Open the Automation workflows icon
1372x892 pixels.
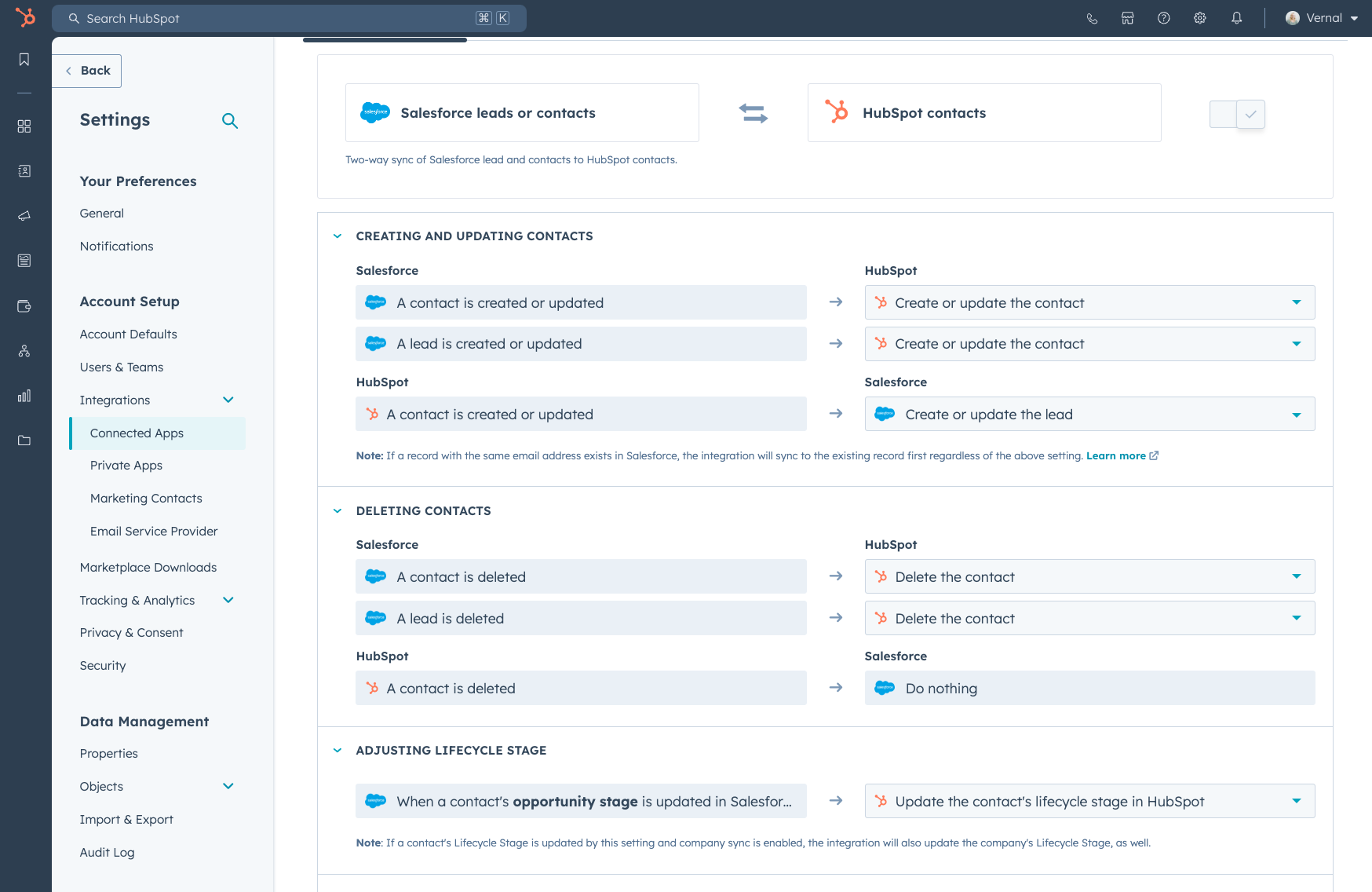[24, 351]
